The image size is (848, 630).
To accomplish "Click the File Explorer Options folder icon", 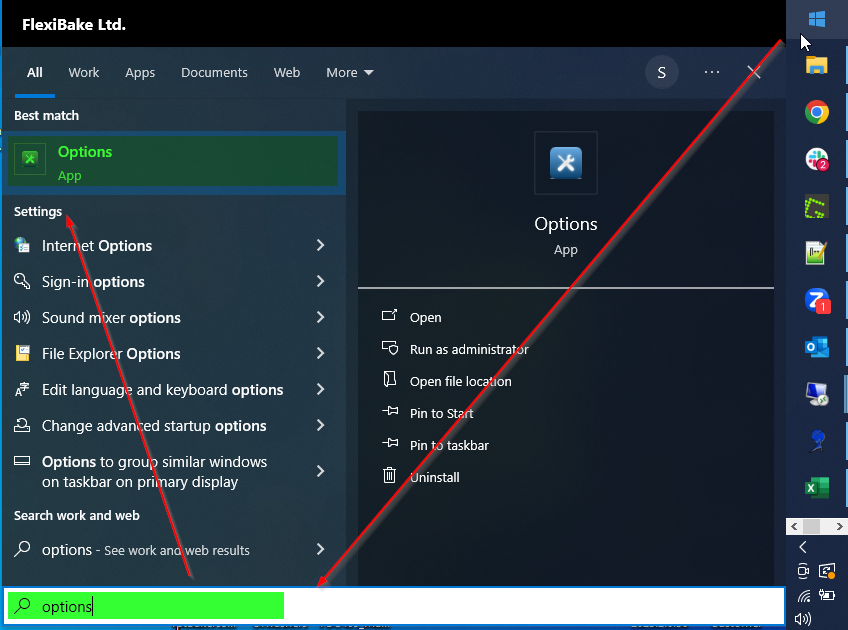I will [x=22, y=353].
